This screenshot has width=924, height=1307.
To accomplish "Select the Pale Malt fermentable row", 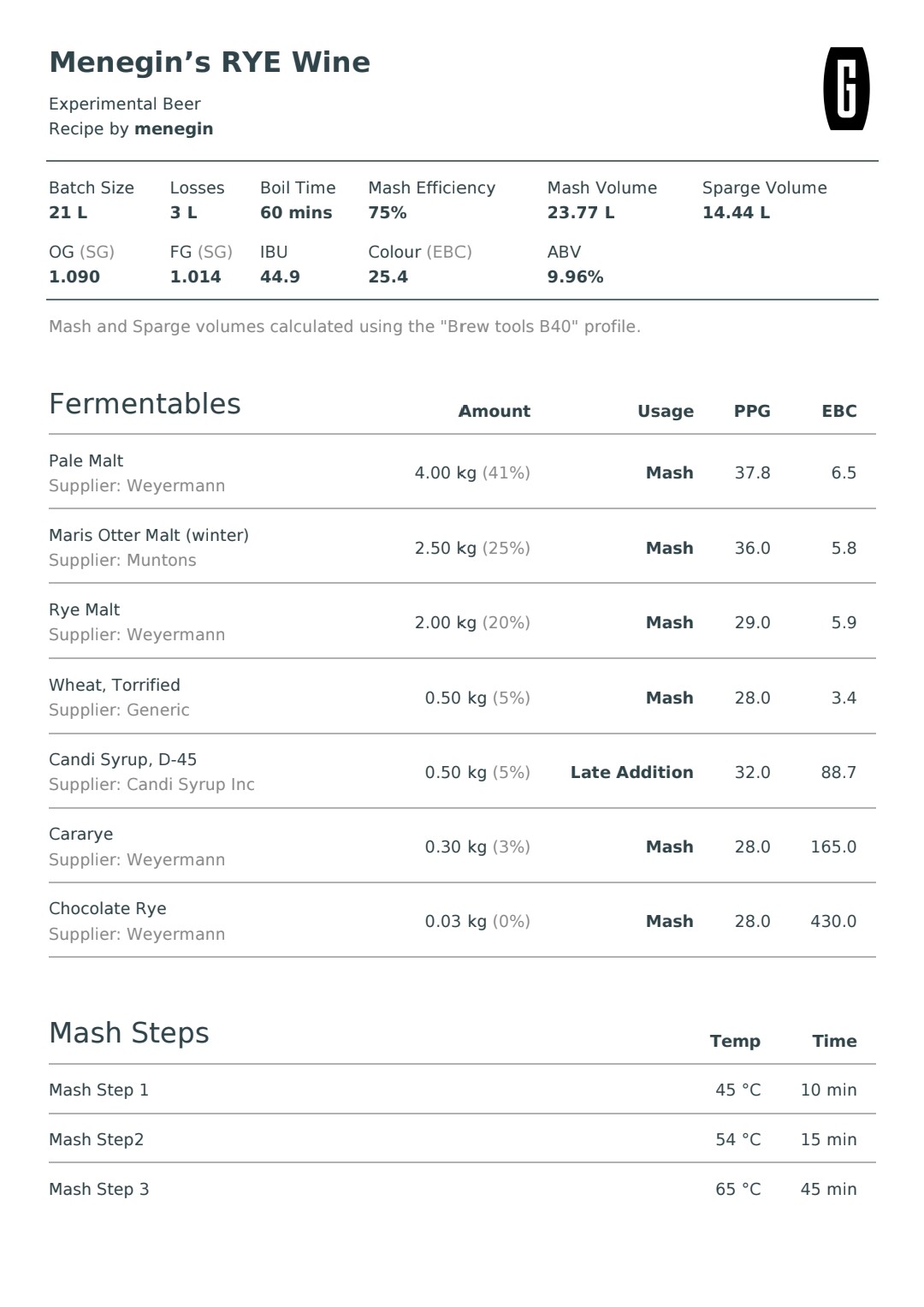I will click(x=462, y=472).
